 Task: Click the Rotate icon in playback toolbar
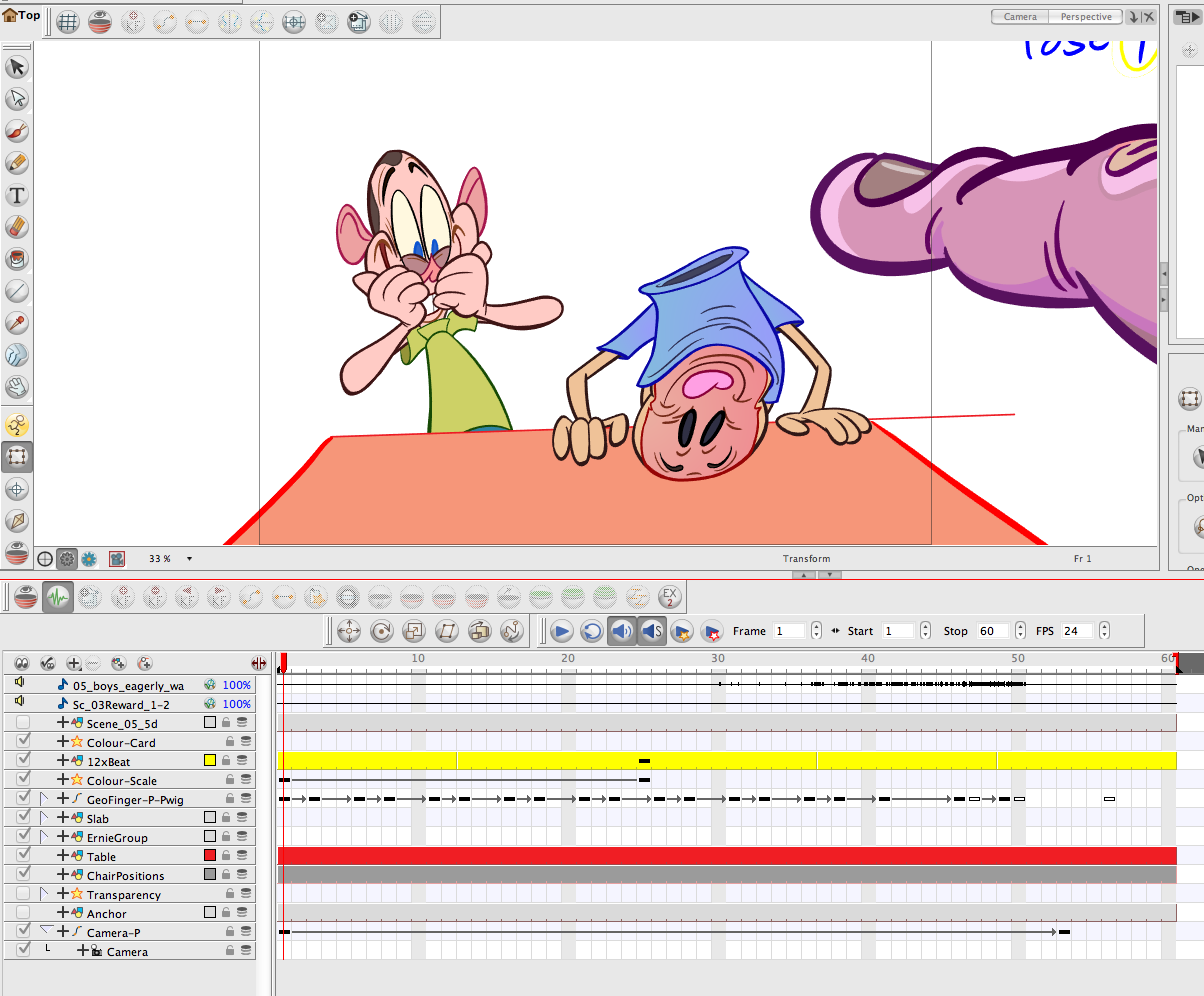point(381,631)
